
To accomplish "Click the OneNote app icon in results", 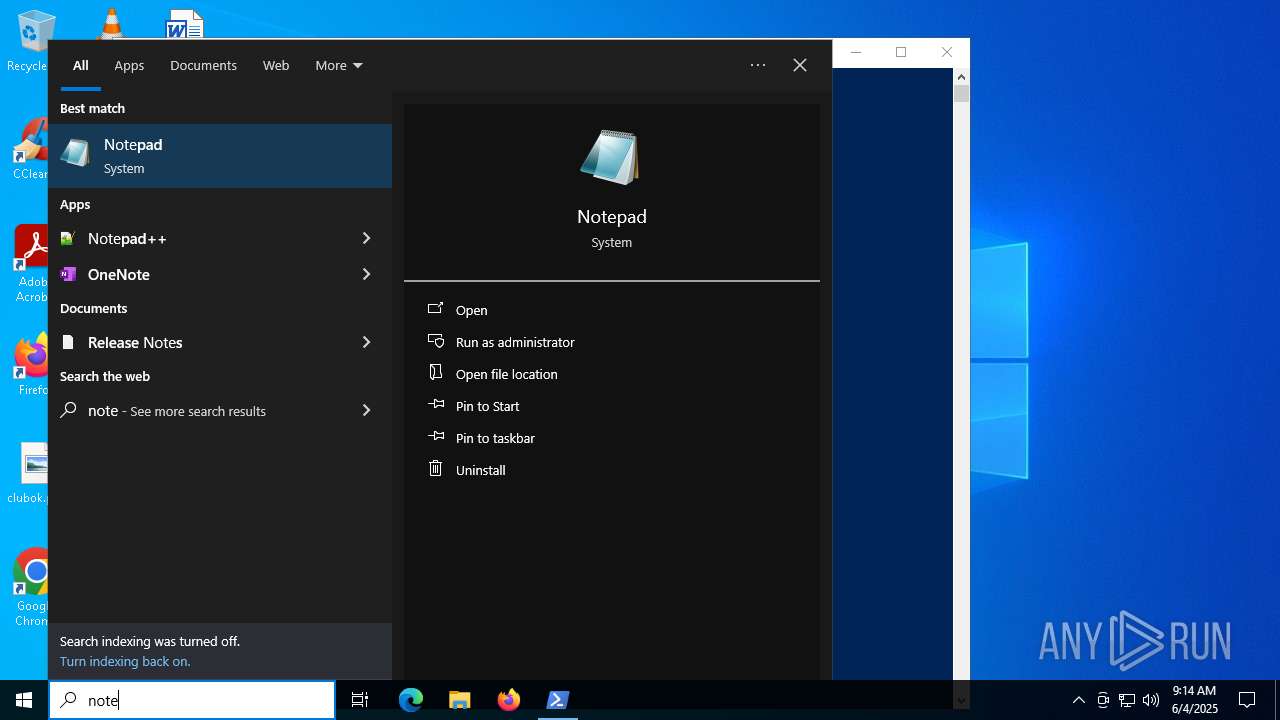I will pyautogui.click(x=68, y=274).
